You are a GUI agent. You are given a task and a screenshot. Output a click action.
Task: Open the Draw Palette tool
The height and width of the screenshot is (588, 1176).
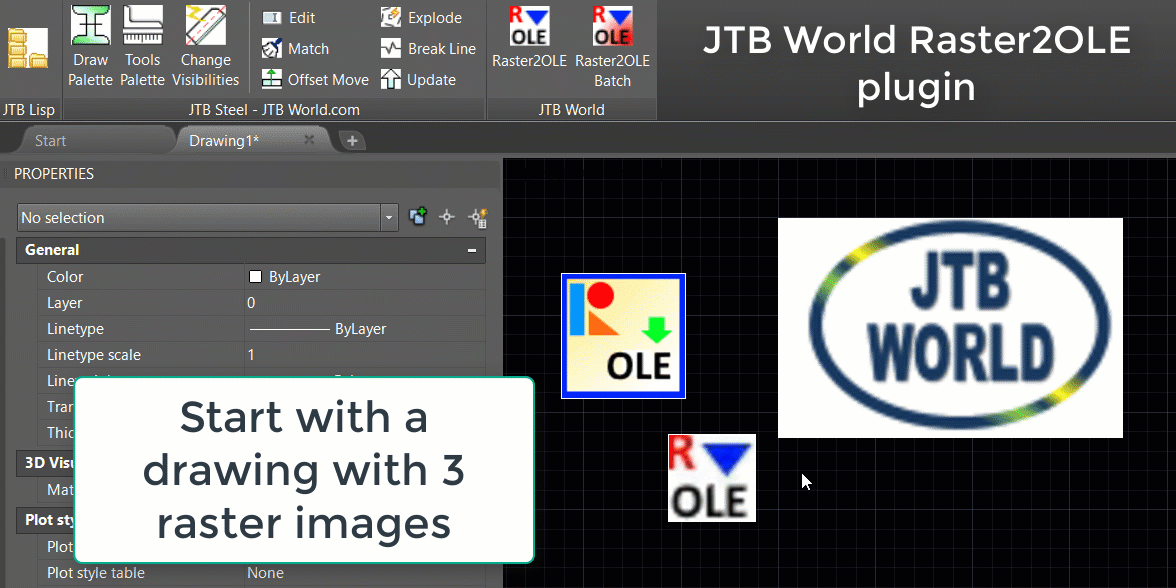coord(91,45)
